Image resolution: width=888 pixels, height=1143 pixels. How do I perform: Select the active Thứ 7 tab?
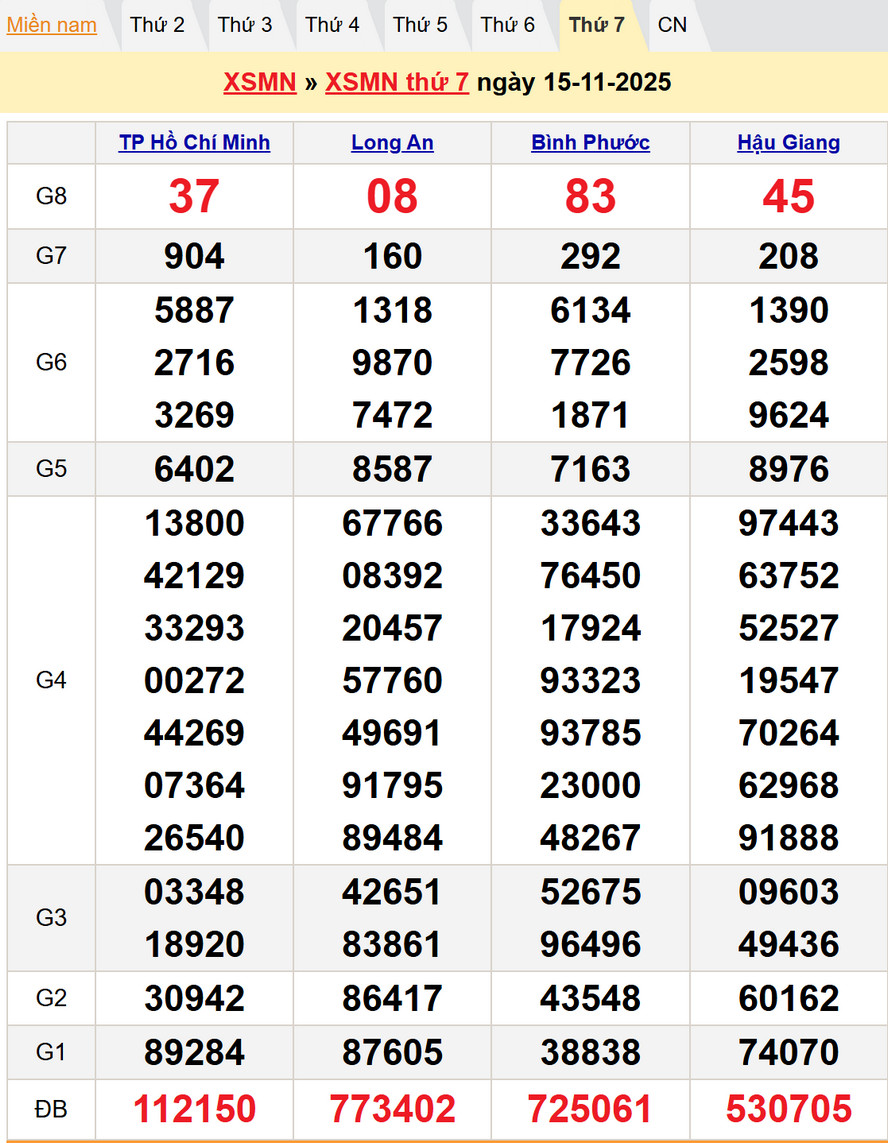[597, 25]
